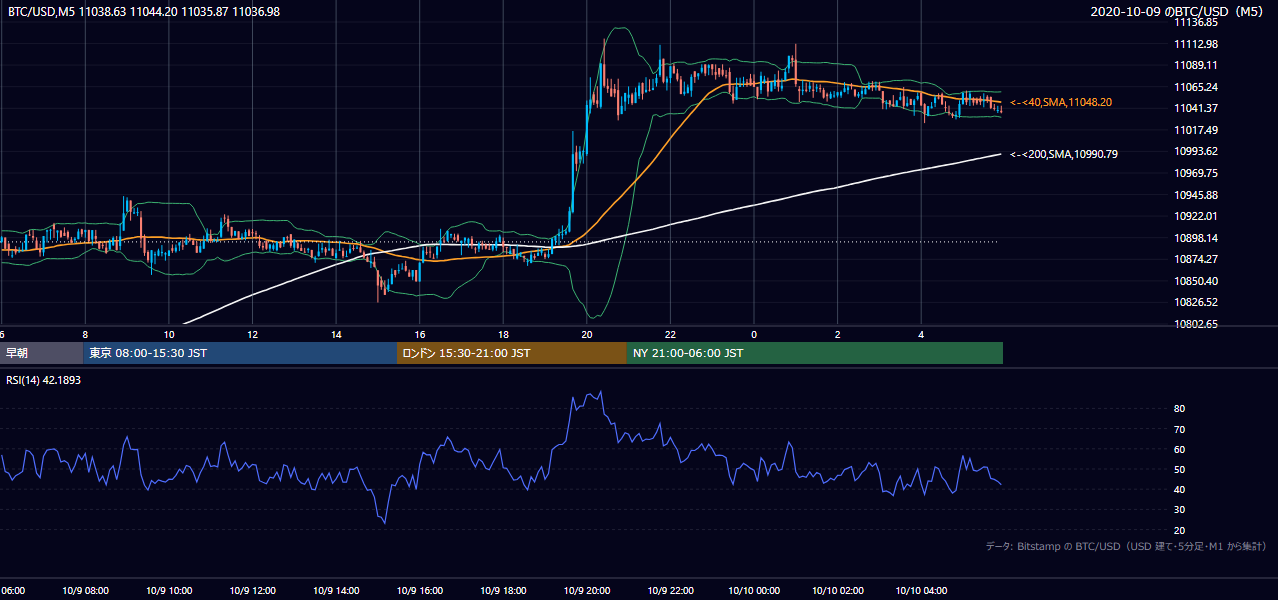1278x600 pixels.
Task: Click the bottom time label 10/9 18:00
Action: [503, 591]
